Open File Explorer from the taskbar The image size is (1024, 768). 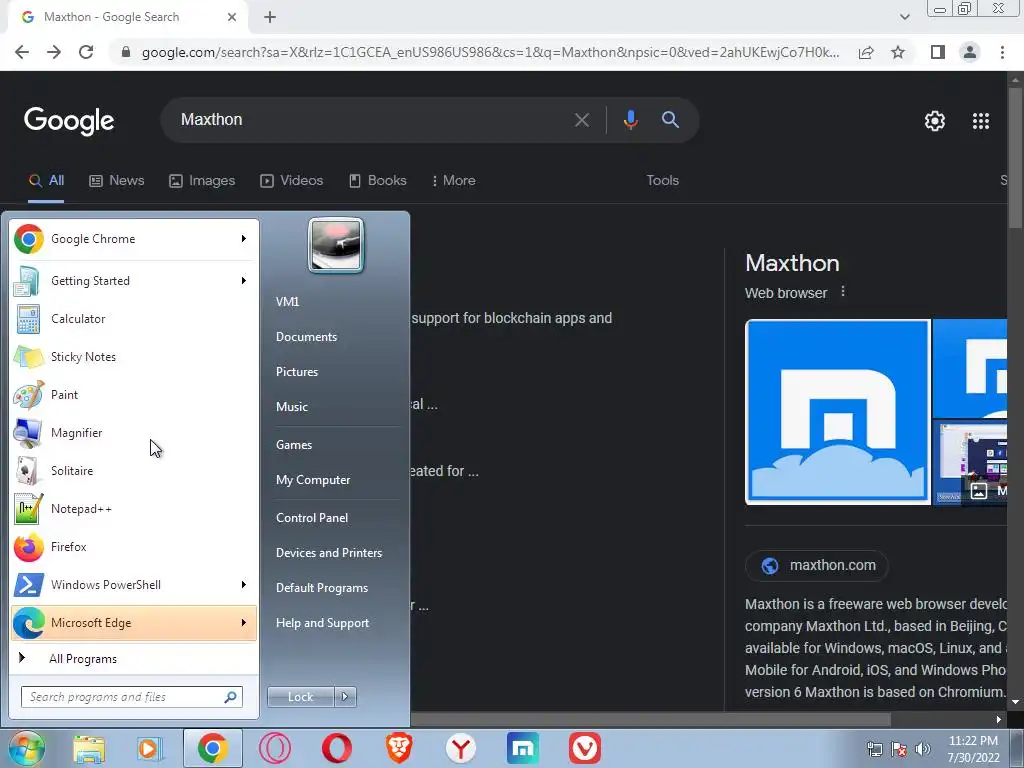[x=89, y=748]
